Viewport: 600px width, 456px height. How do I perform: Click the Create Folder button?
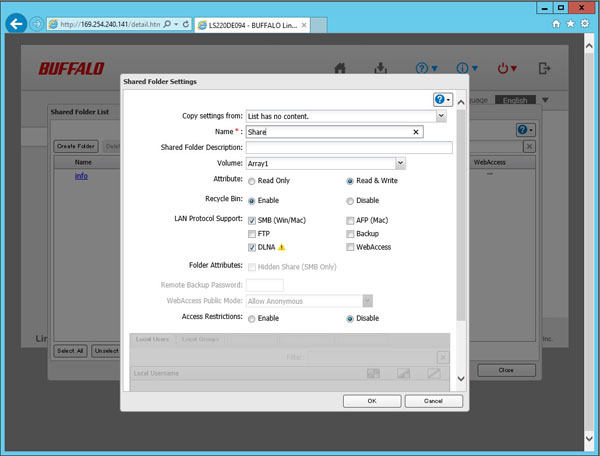point(75,146)
